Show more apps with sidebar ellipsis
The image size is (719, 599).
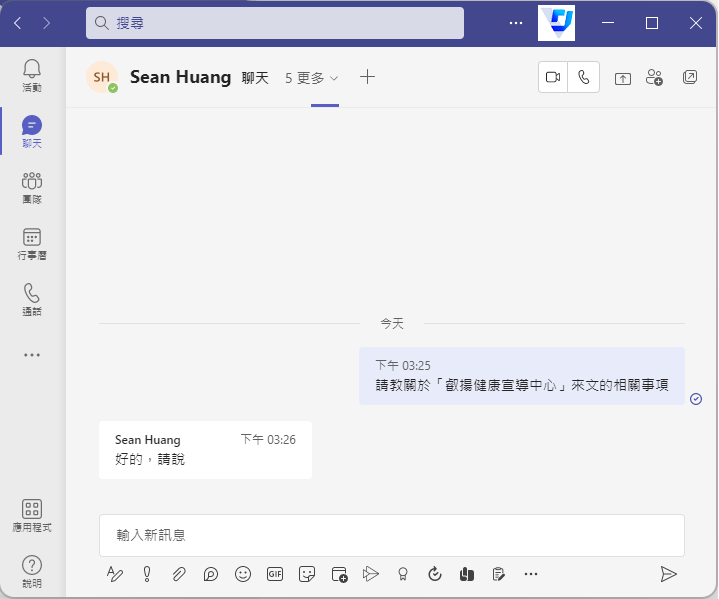(32, 354)
